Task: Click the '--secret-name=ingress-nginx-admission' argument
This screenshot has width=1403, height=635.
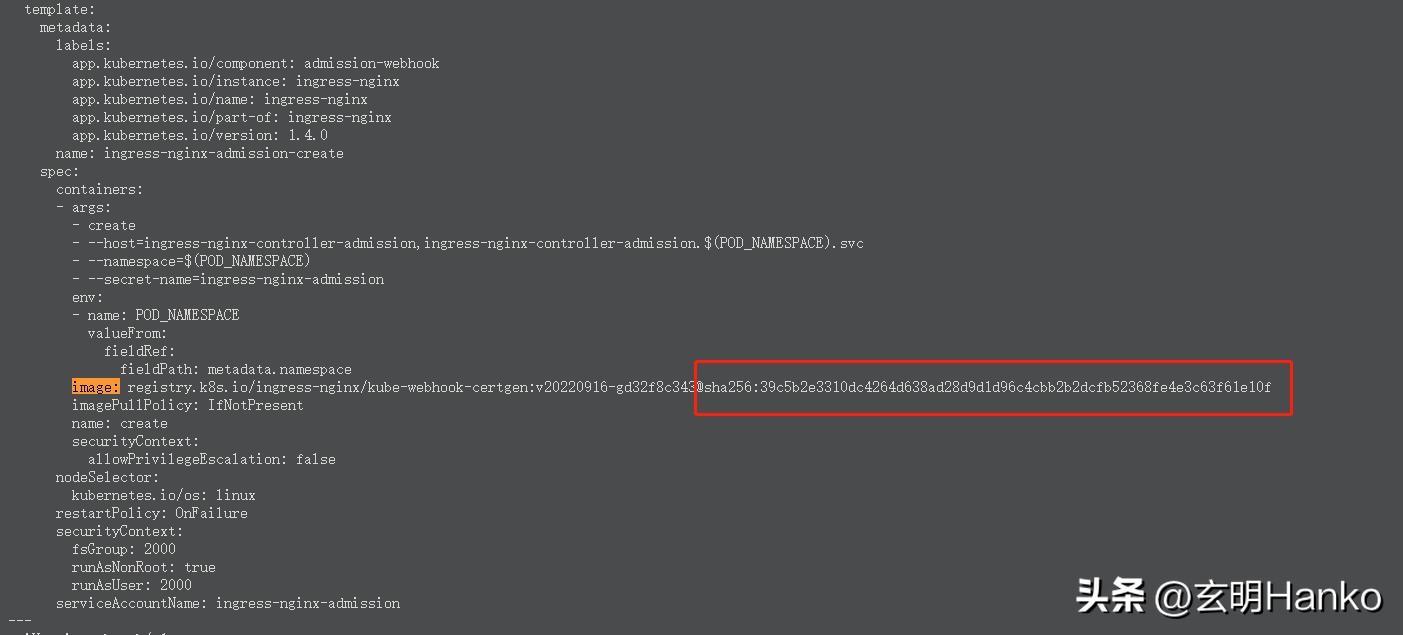Action: point(235,279)
